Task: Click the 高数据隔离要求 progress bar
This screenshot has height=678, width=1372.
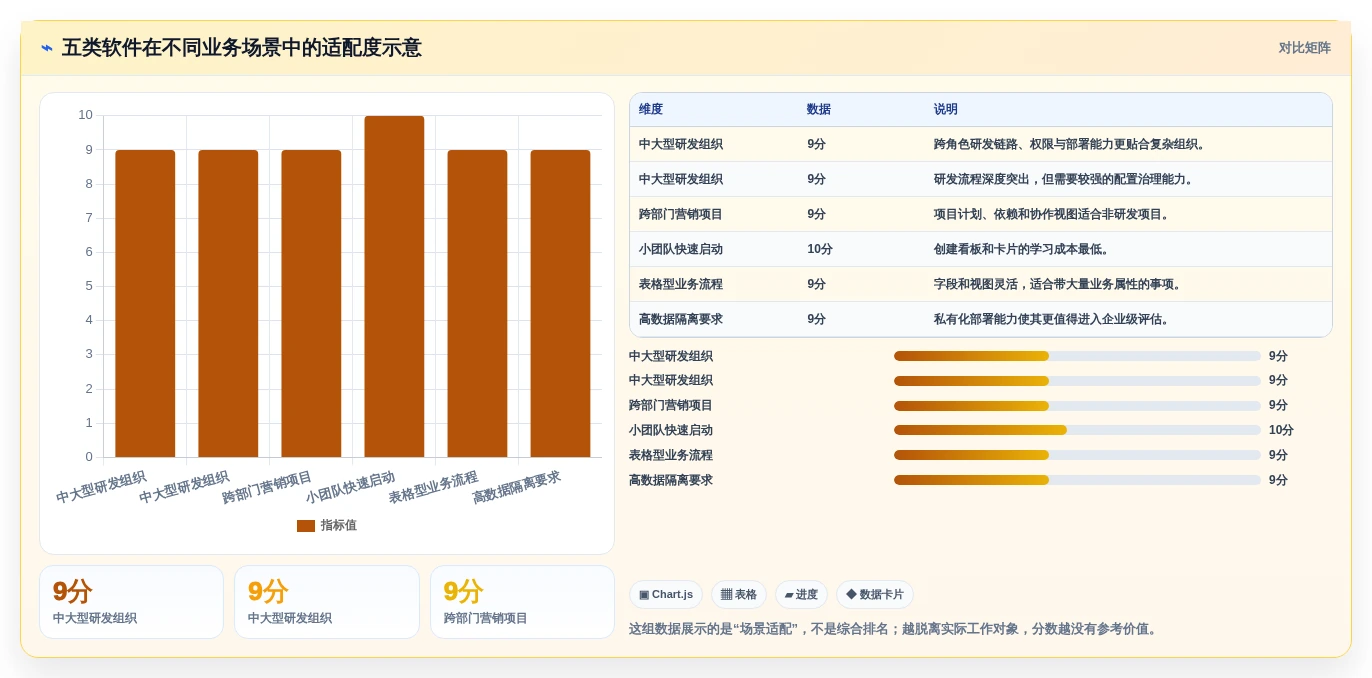Action: (x=1077, y=480)
